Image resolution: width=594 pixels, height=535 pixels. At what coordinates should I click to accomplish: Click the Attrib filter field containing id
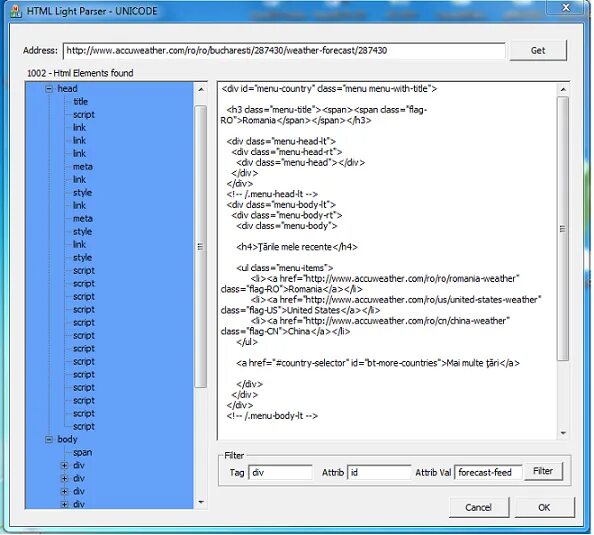(379, 472)
